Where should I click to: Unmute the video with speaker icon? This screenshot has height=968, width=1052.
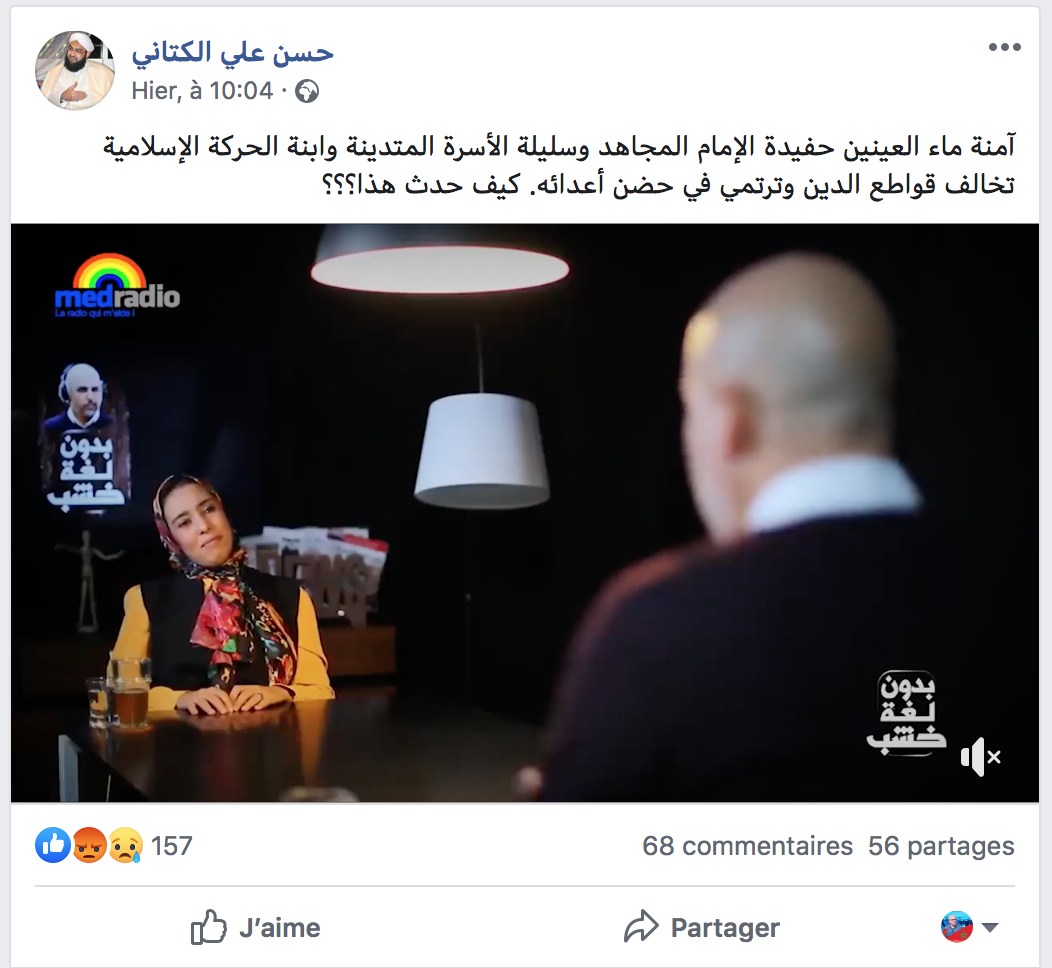(981, 757)
